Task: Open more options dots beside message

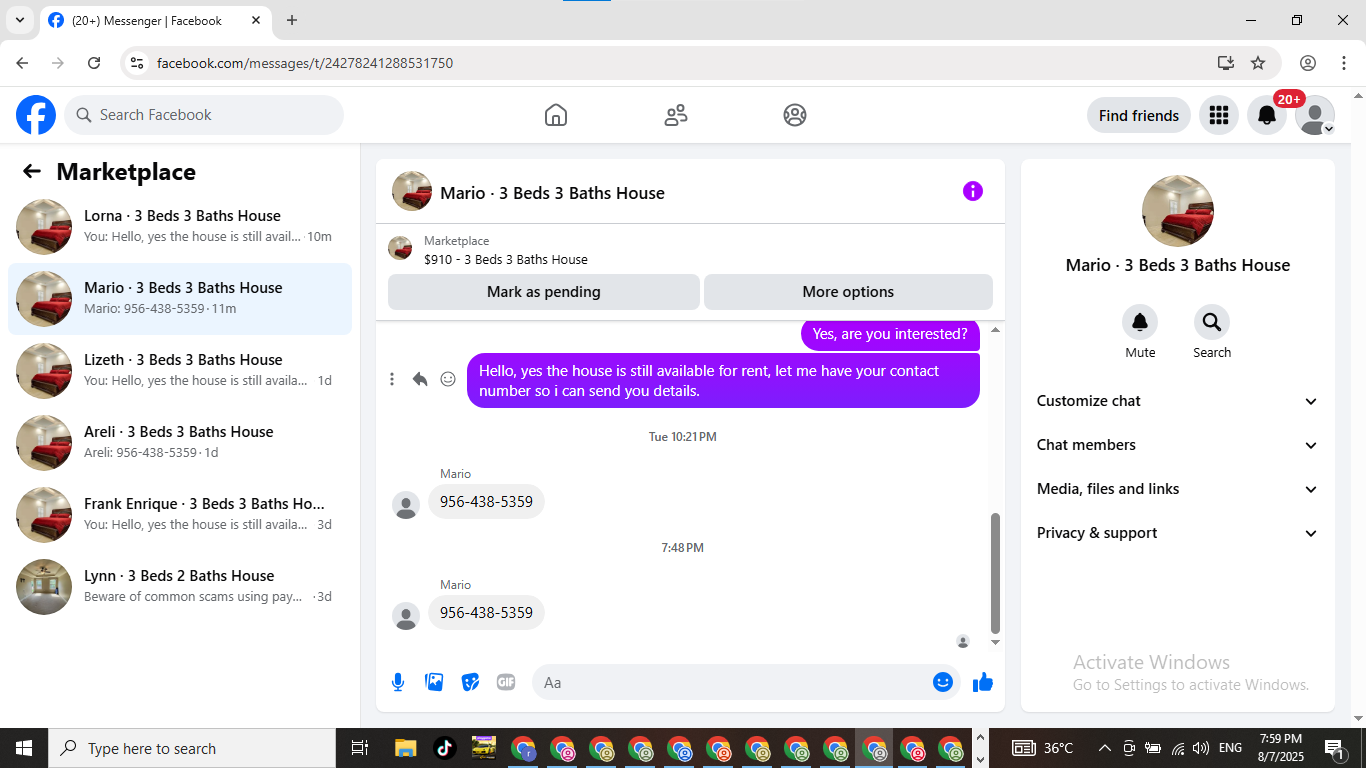Action: coord(392,379)
